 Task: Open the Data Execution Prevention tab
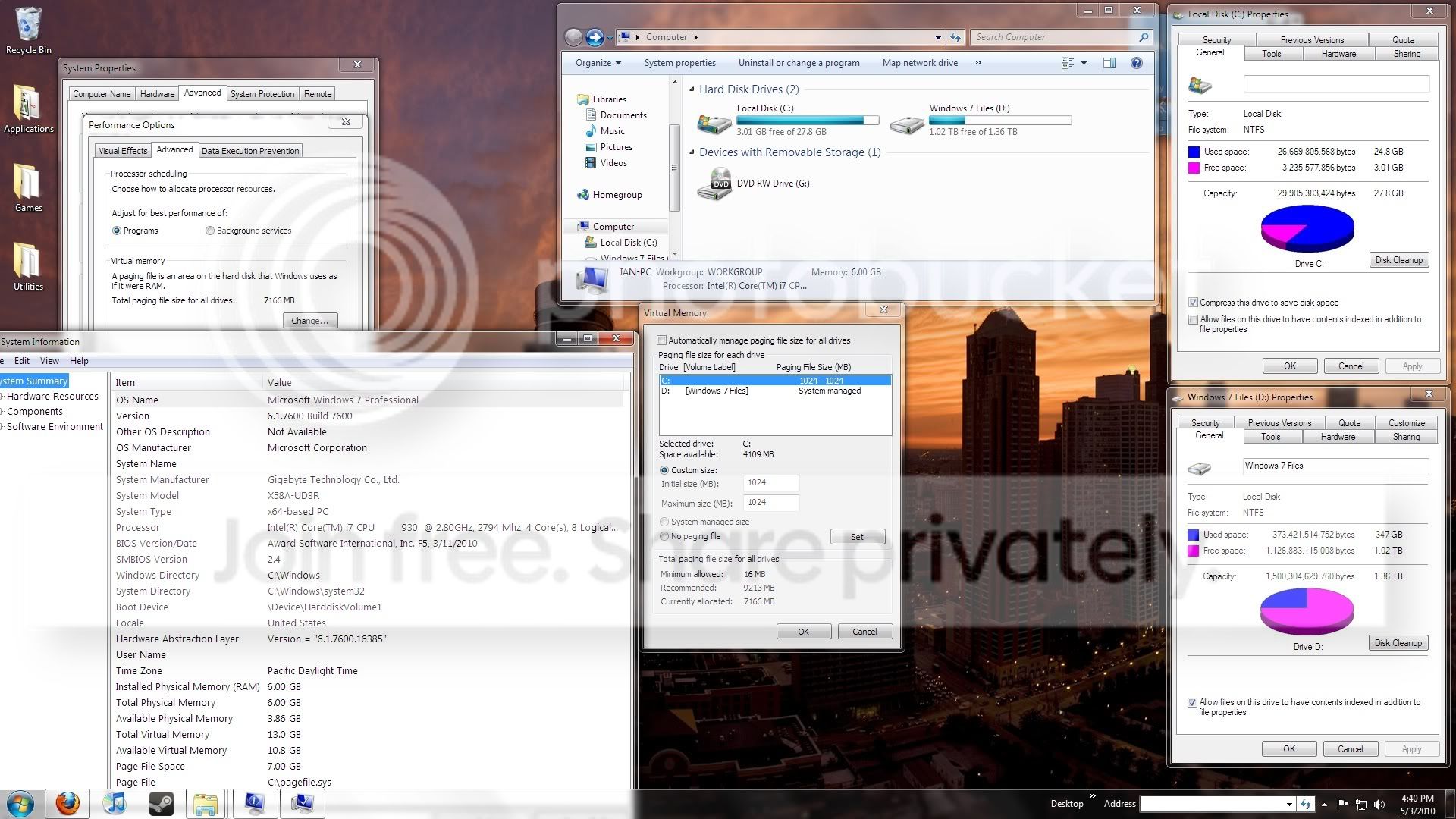(250, 151)
